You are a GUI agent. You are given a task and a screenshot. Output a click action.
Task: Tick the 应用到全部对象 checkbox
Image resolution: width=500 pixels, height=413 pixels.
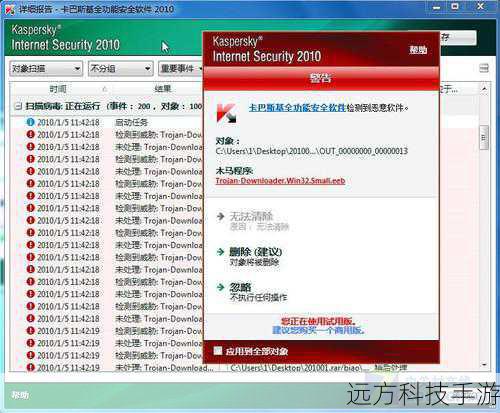click(218, 351)
